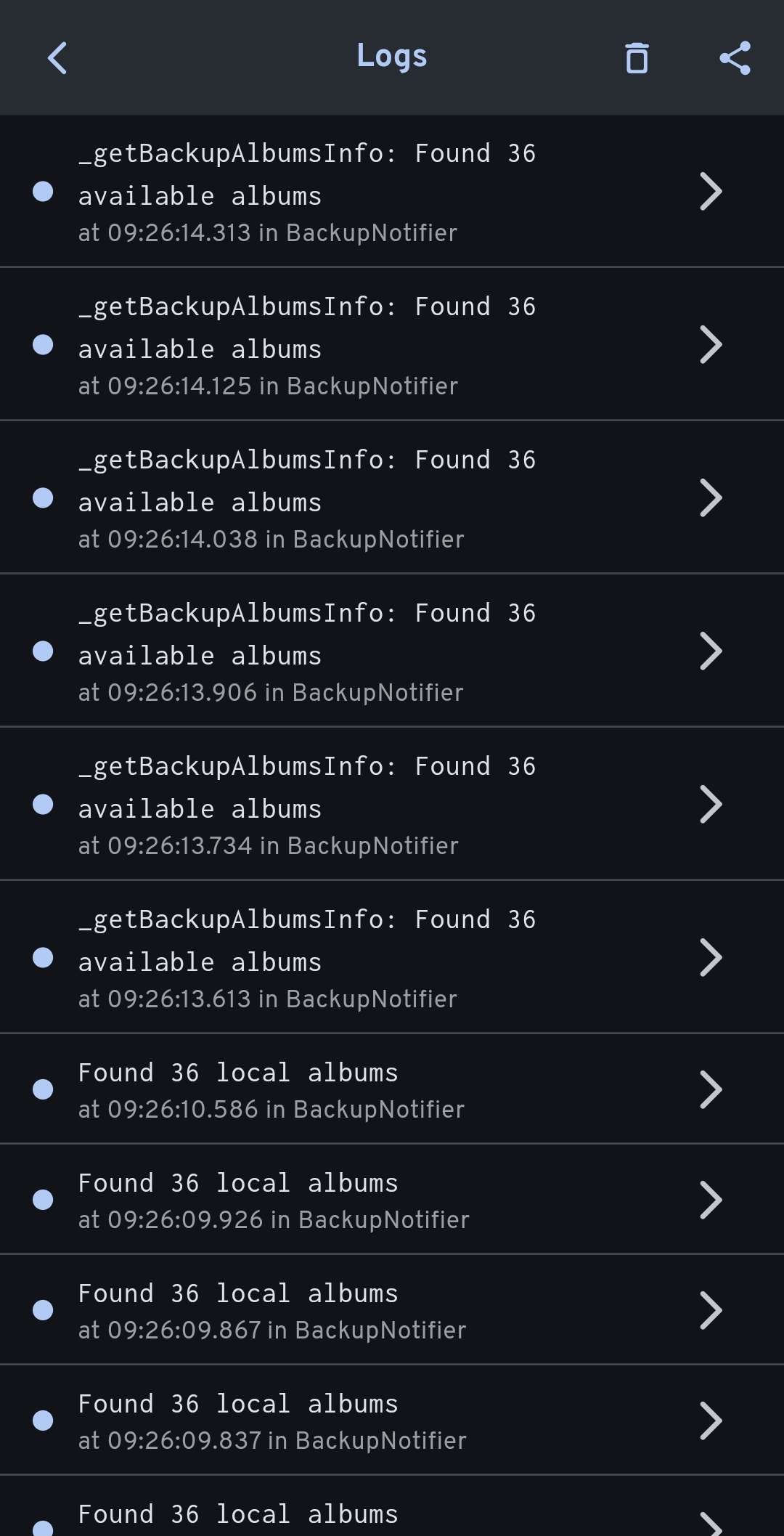Viewport: 784px width, 1536px height.
Task: Open log entry at 09:26:13.906
Action: click(x=392, y=651)
